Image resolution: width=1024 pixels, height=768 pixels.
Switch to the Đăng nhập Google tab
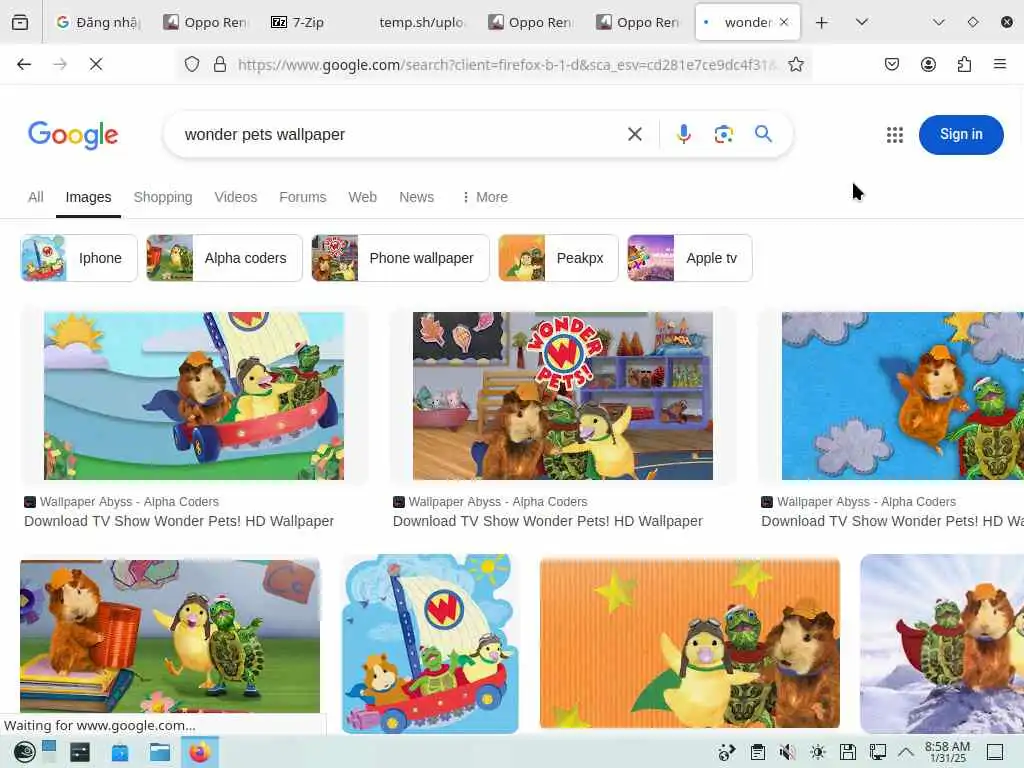[x=98, y=22]
